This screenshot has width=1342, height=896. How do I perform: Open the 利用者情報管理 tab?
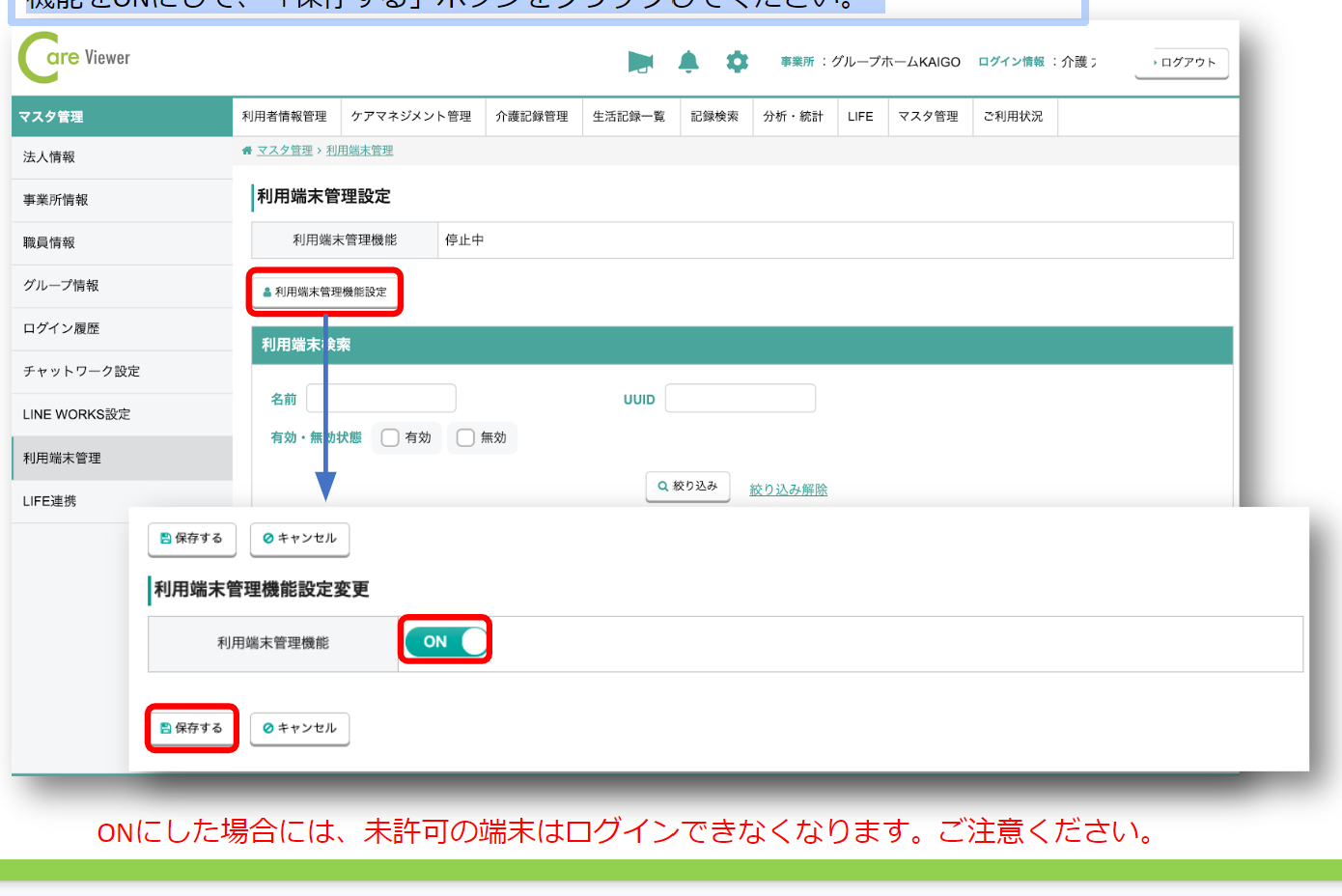click(285, 117)
